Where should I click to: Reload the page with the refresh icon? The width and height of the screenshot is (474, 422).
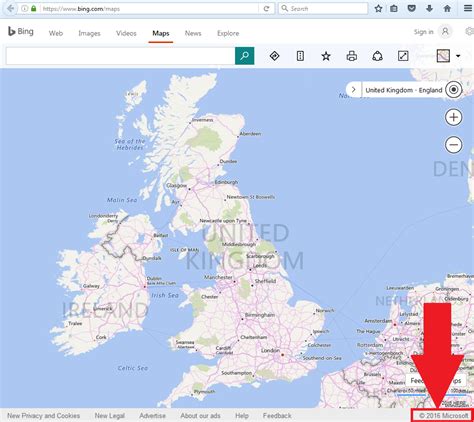(x=266, y=9)
